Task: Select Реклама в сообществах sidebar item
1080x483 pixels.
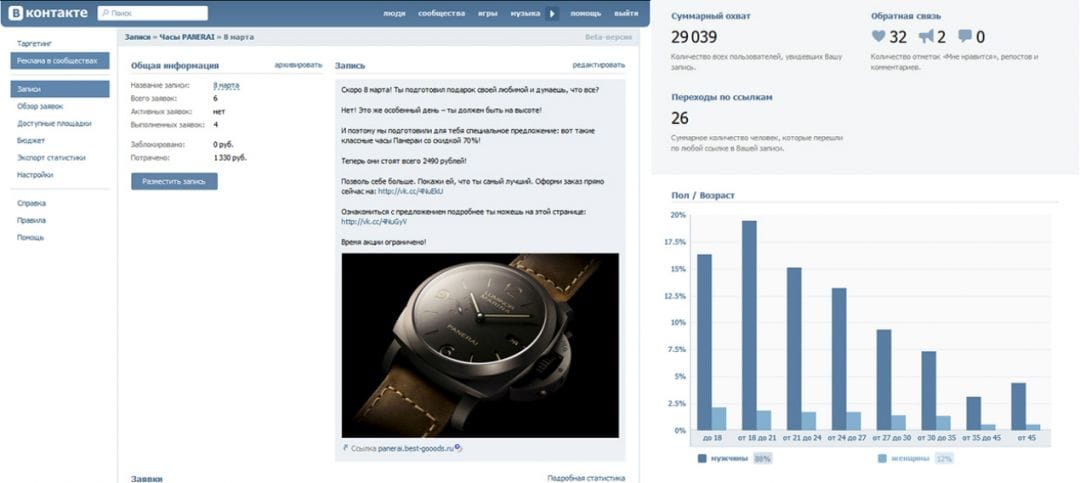Action: point(60,61)
